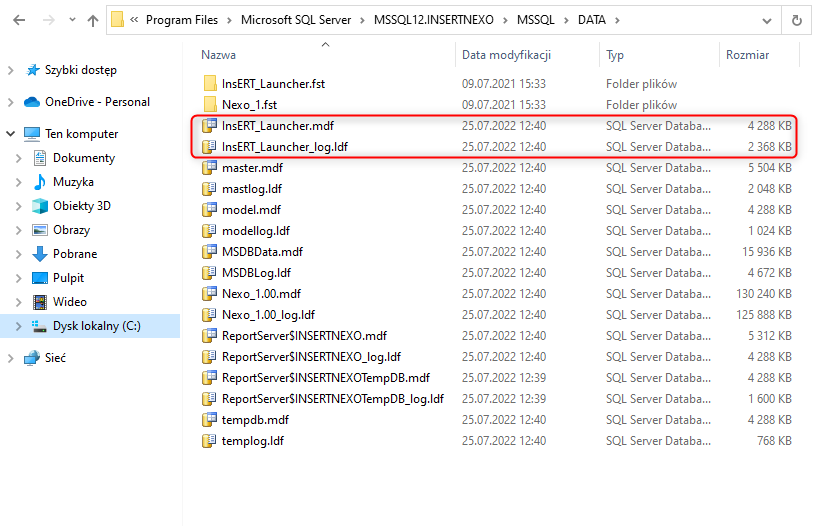The height and width of the screenshot is (526, 822).
Task: Select ReportServer$INSERTNEXOTempDB.mdf file name
Action: click(x=326, y=378)
